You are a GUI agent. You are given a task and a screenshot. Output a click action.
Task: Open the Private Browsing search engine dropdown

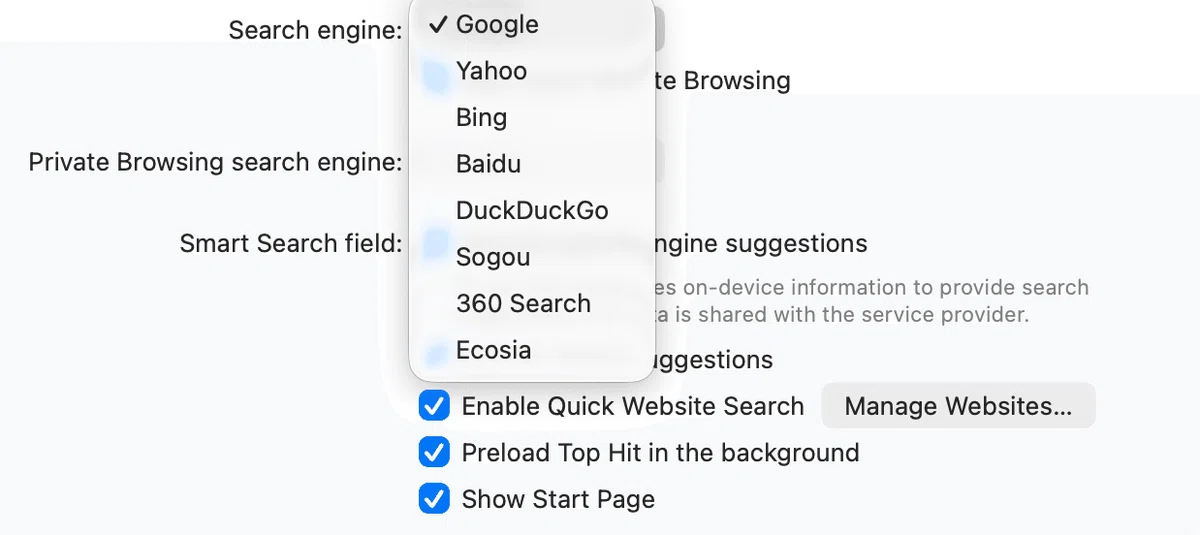point(660,162)
